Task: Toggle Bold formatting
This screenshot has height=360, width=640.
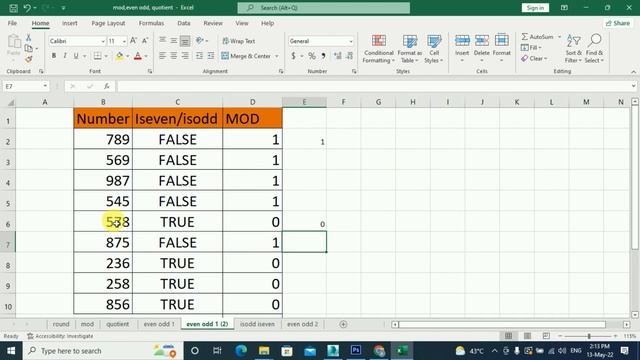Action: 53,56
